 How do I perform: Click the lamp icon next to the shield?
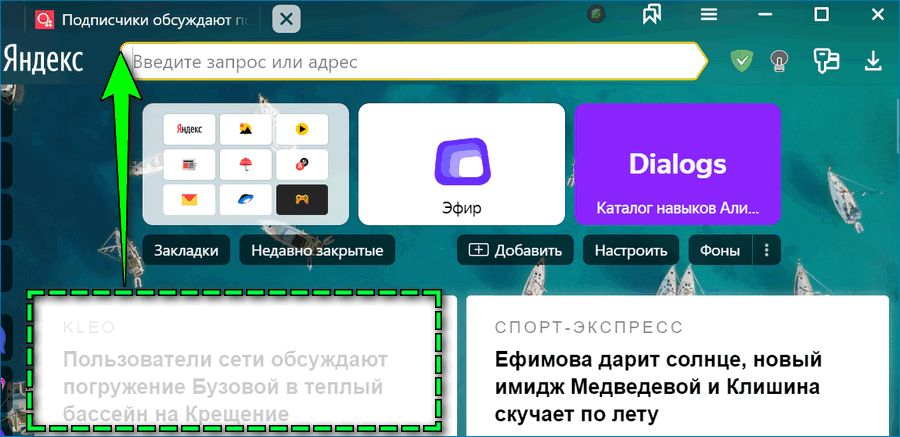click(x=778, y=60)
